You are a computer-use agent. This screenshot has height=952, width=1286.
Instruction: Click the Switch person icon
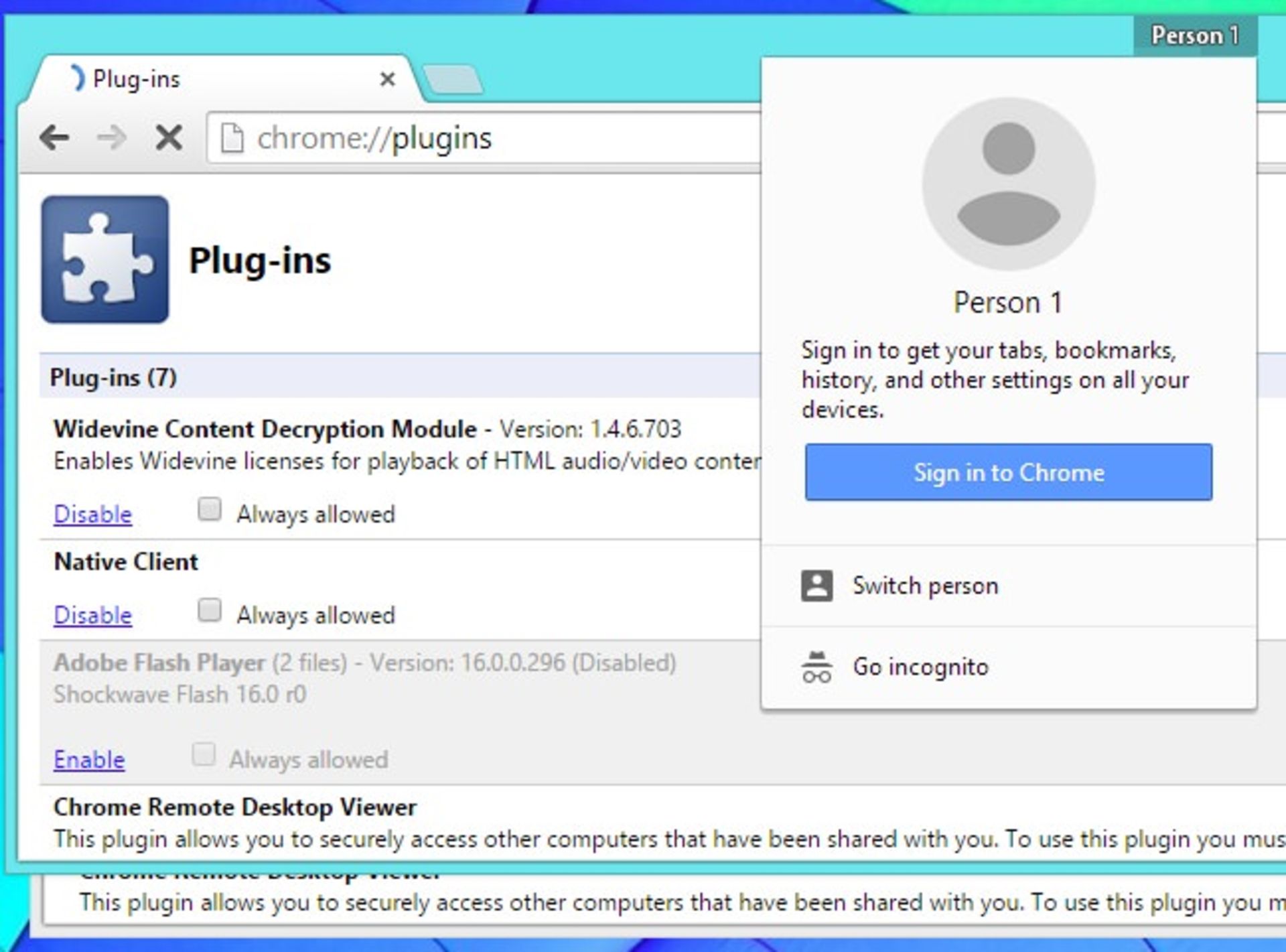click(816, 586)
